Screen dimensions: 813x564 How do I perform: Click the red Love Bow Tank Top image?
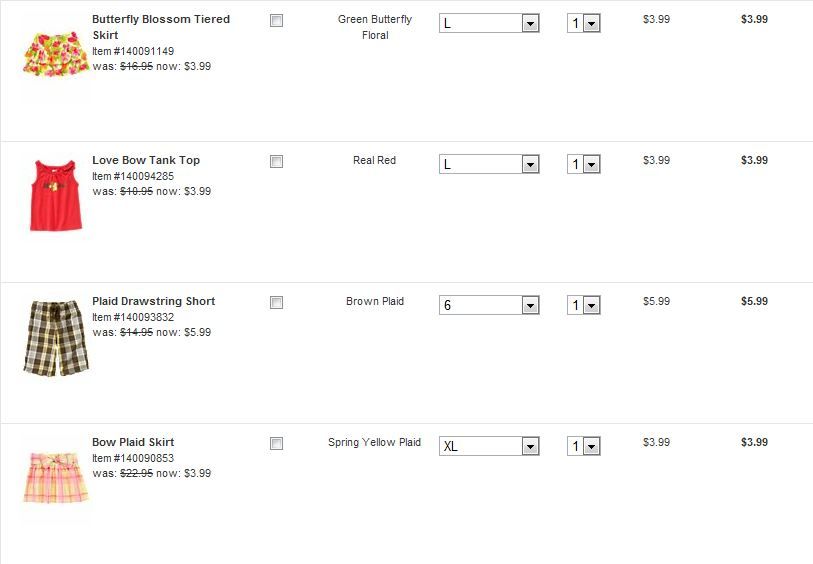[x=55, y=195]
